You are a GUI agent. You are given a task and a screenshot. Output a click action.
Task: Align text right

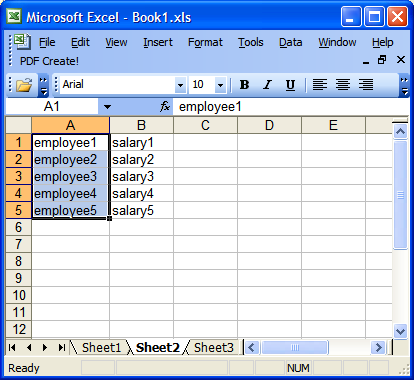pos(366,85)
